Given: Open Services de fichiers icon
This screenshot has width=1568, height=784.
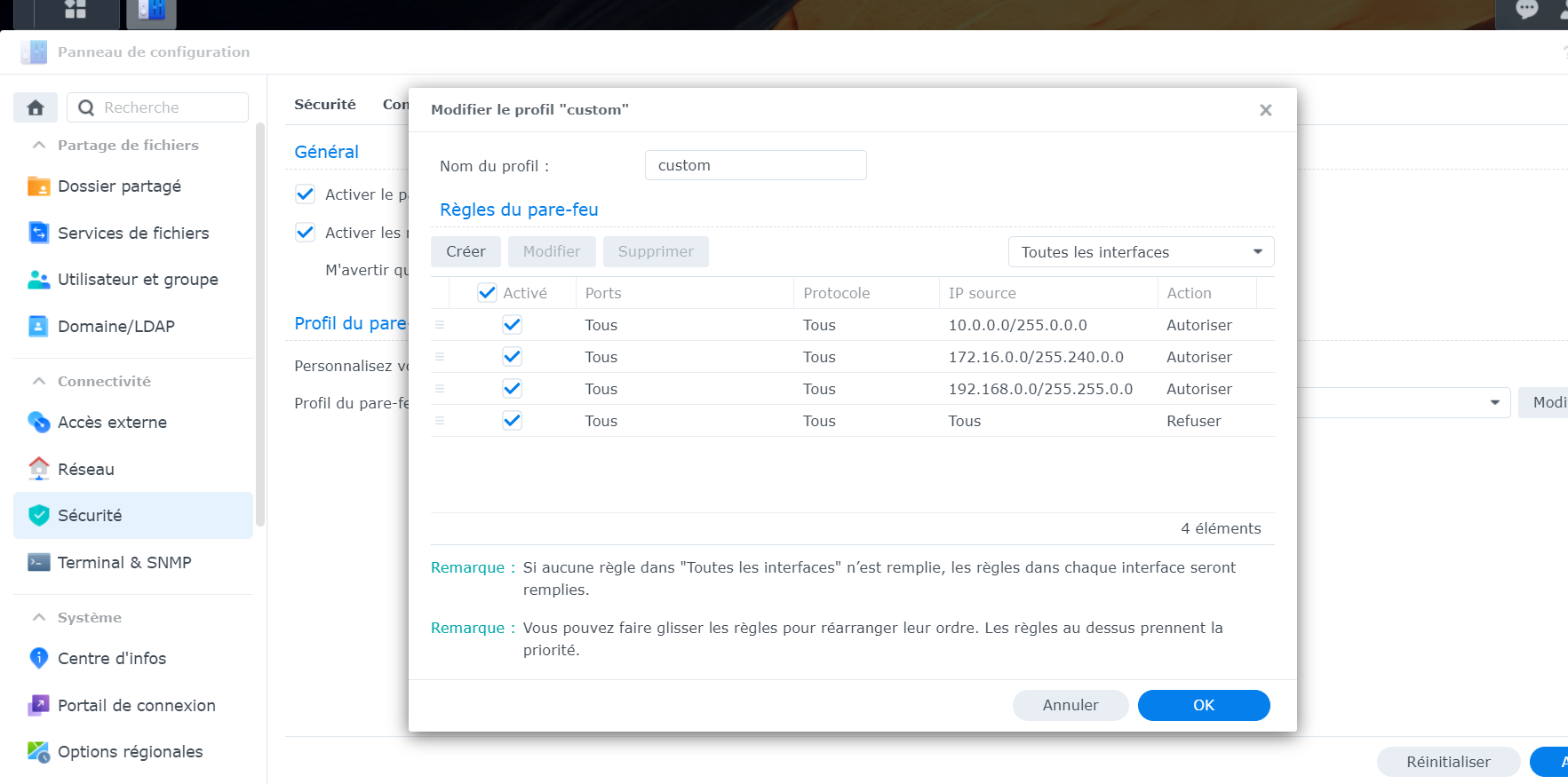Looking at the screenshot, I should pos(38,233).
